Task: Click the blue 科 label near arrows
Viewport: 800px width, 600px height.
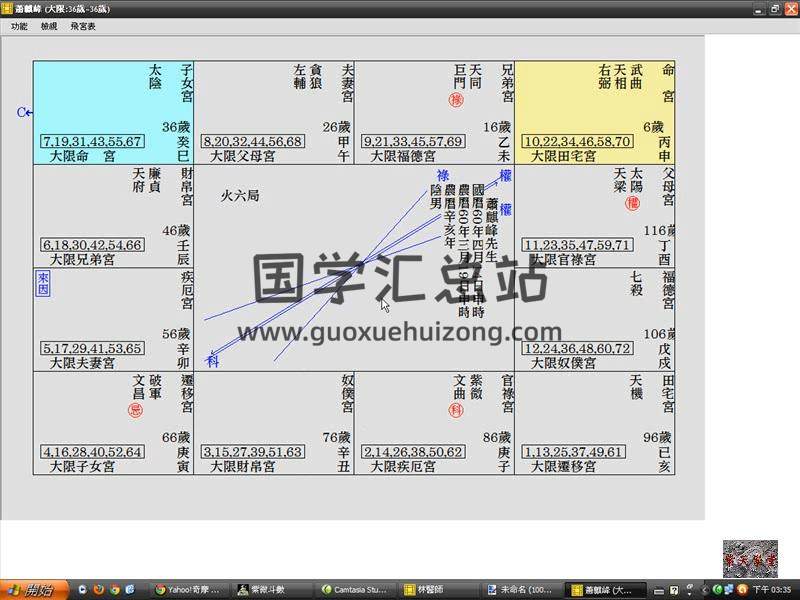Action: [x=212, y=361]
